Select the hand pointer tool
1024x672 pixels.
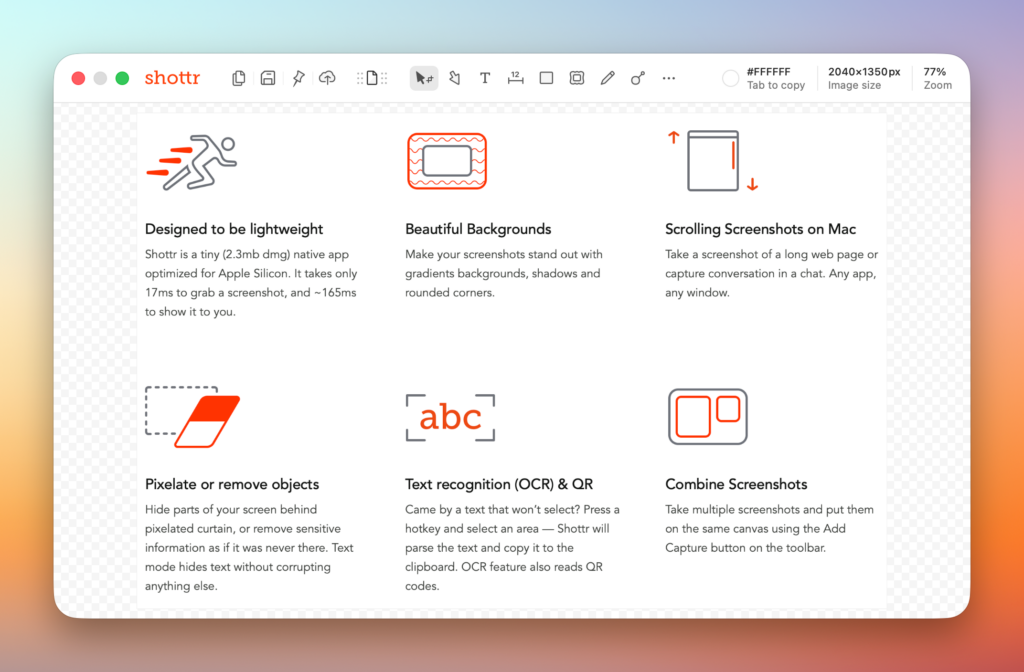pos(454,78)
